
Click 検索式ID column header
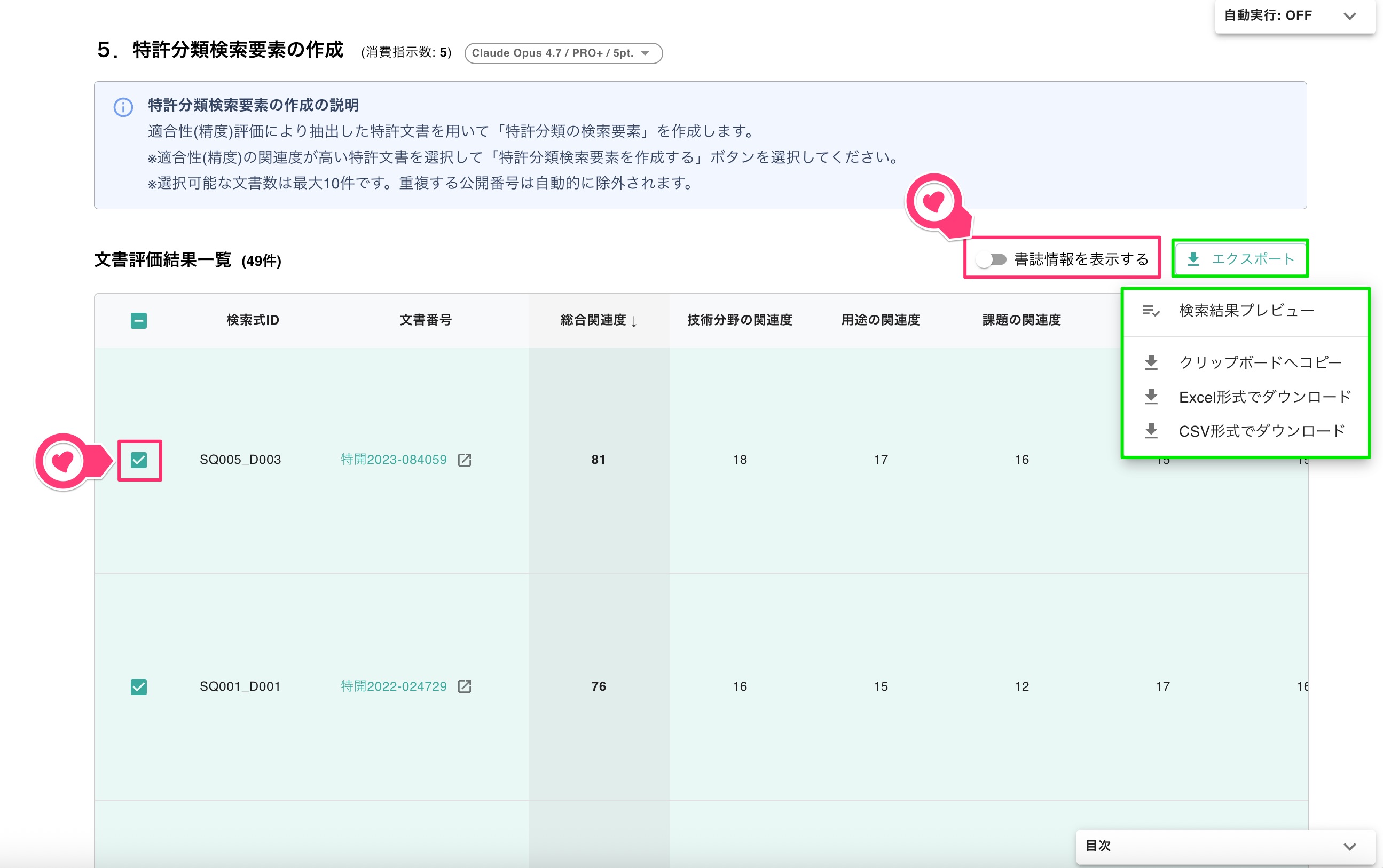pos(253,320)
